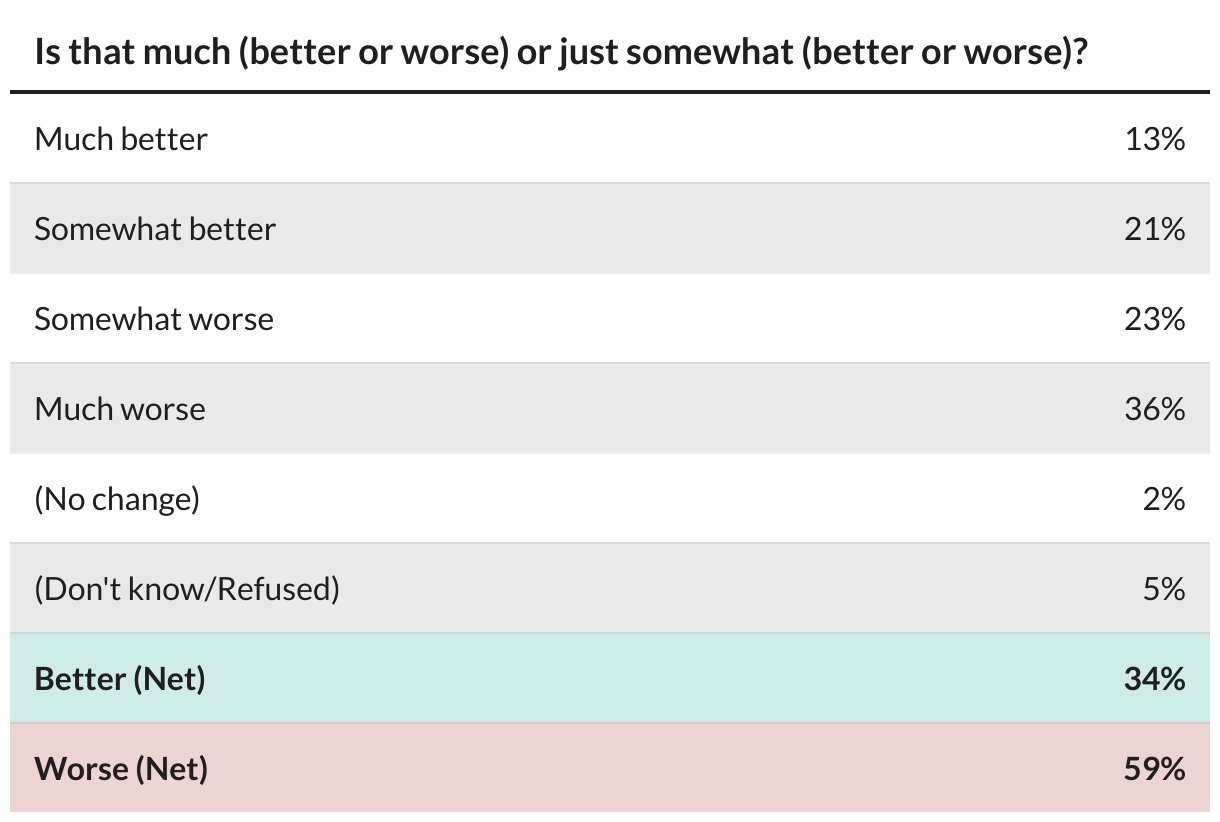
Task: Click the table title question heading
Action: coord(561,50)
